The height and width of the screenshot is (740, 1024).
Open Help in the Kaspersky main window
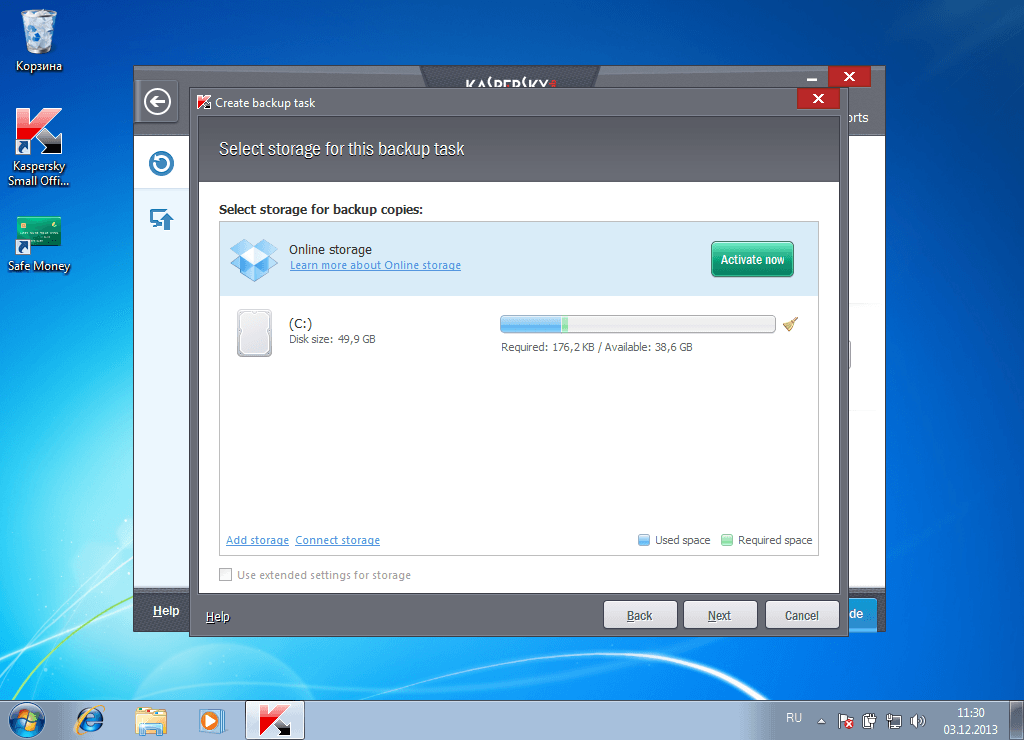pos(166,611)
